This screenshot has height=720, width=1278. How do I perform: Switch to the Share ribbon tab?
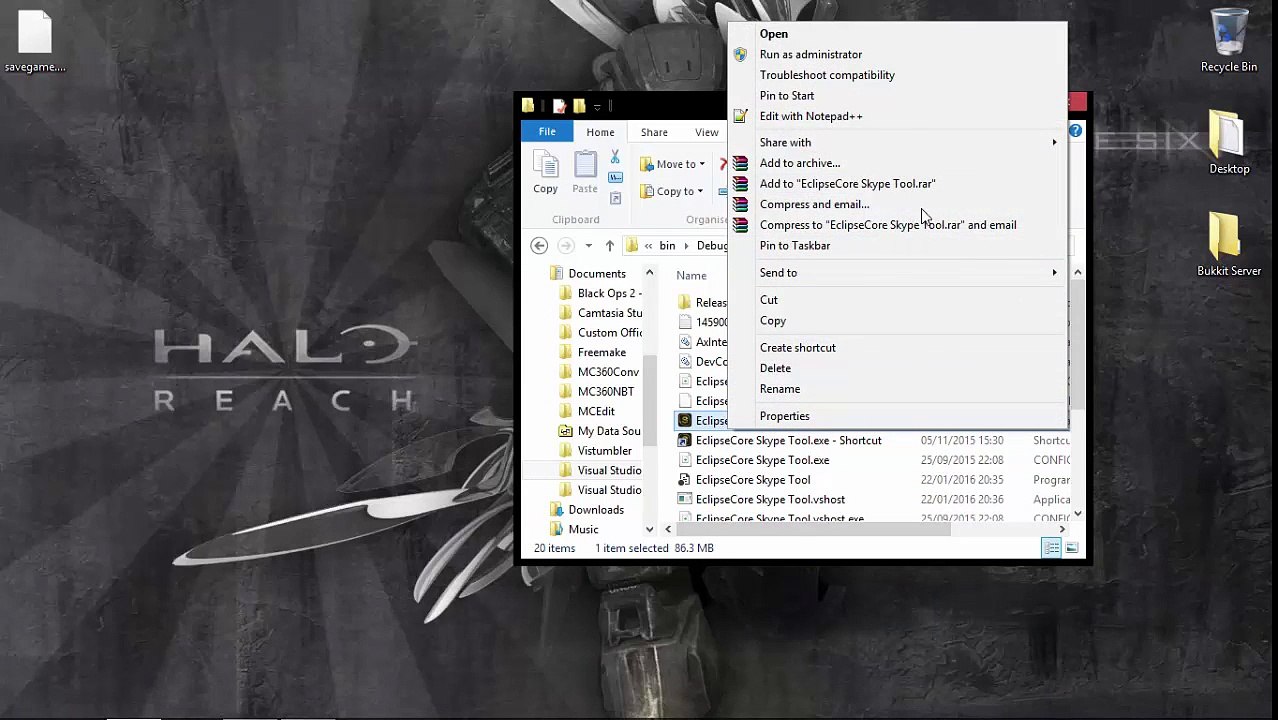(x=654, y=132)
